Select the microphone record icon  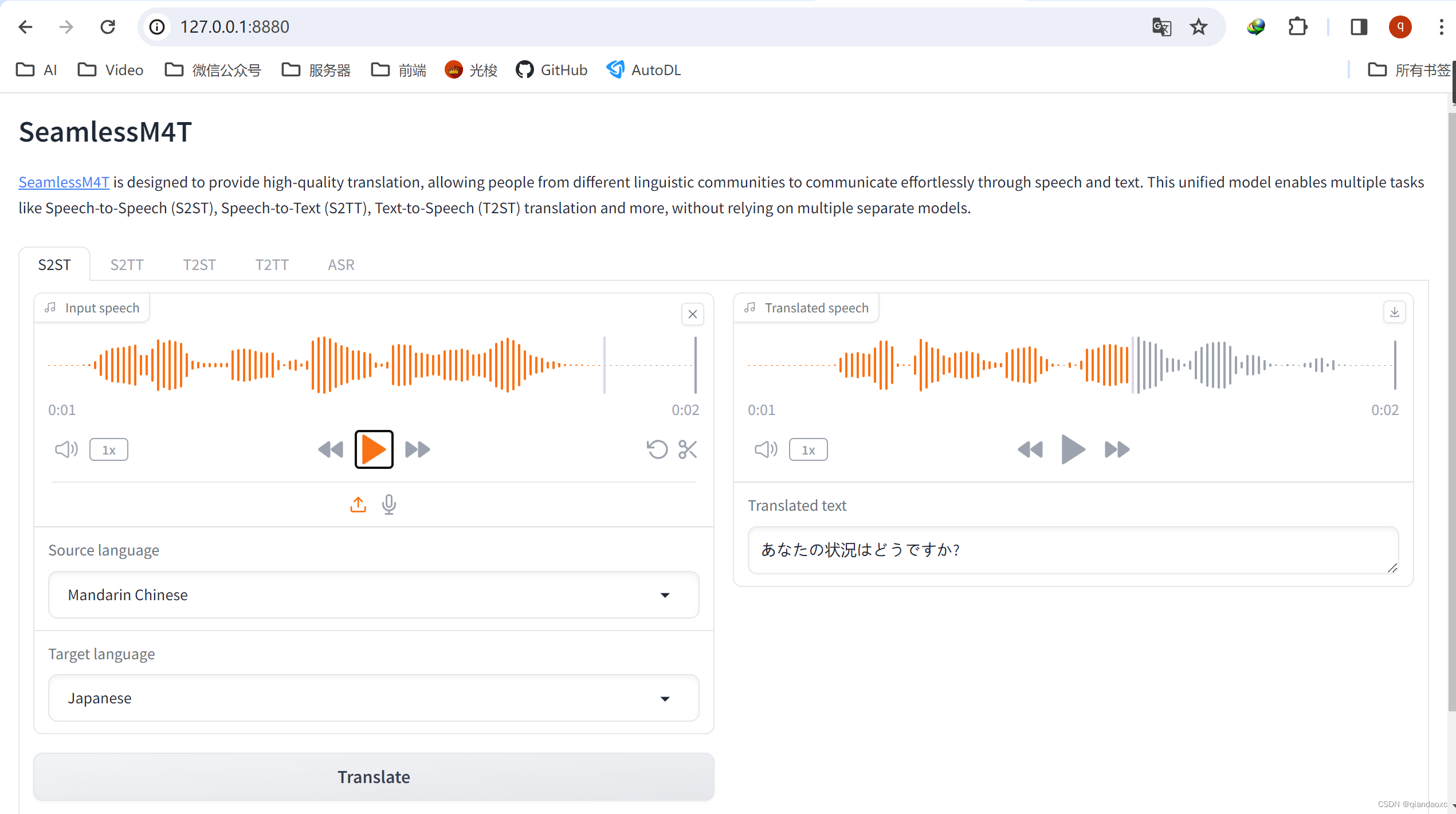(389, 504)
